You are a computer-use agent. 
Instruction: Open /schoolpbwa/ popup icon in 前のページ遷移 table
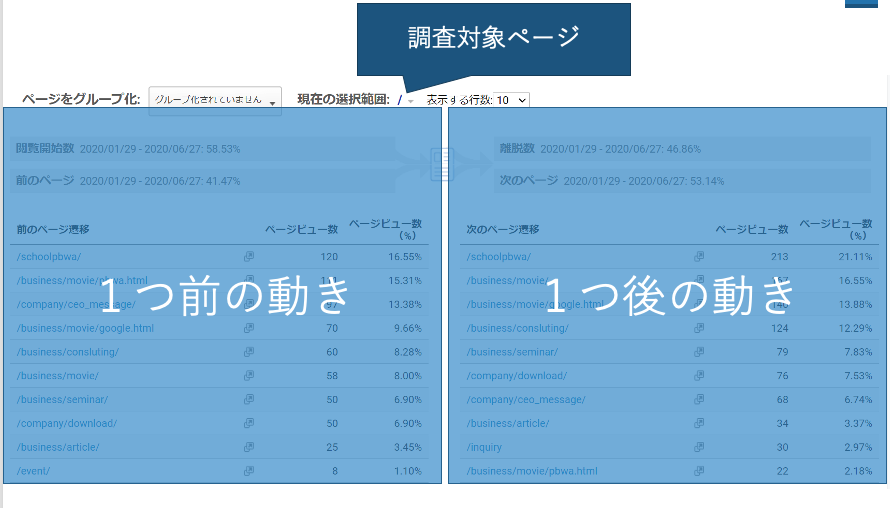249,257
